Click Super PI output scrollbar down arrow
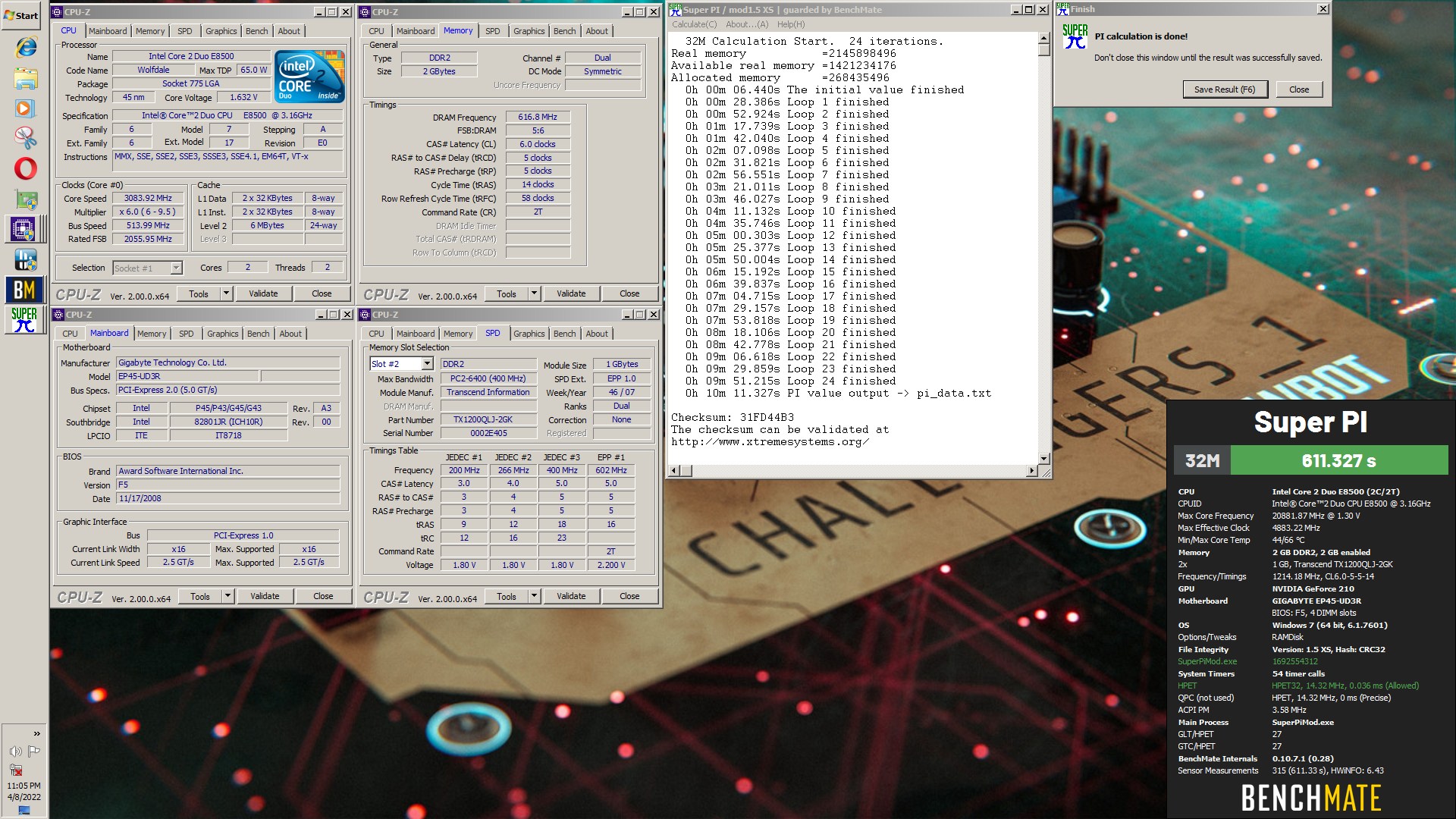Image resolution: width=1456 pixels, height=819 pixels. (x=1043, y=458)
